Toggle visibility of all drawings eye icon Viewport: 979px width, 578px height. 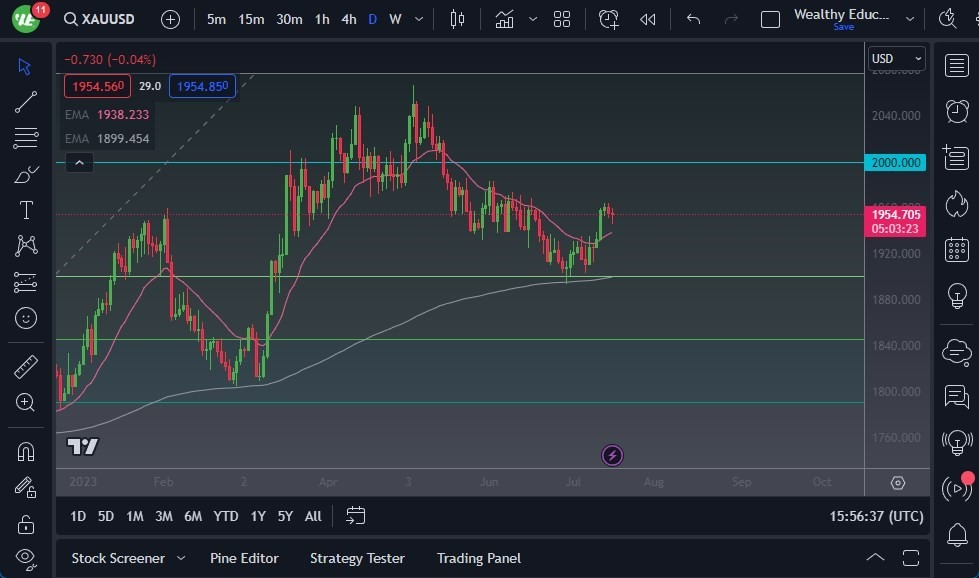(26, 557)
